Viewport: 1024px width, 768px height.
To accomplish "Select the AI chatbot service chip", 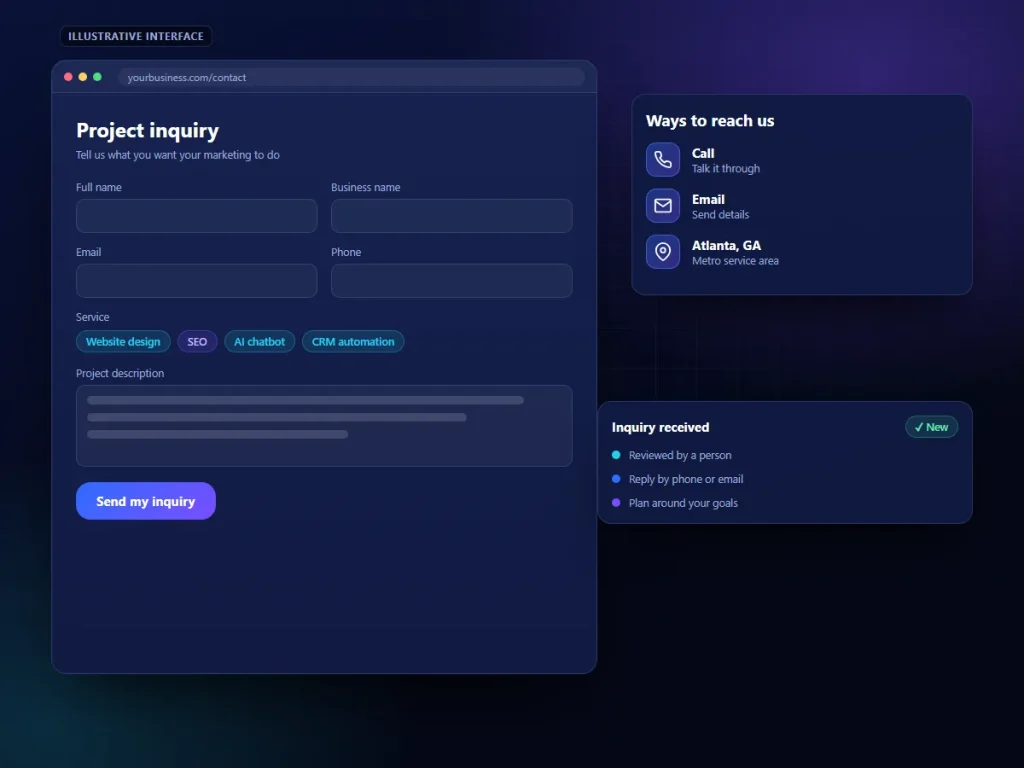I will 259,342.
